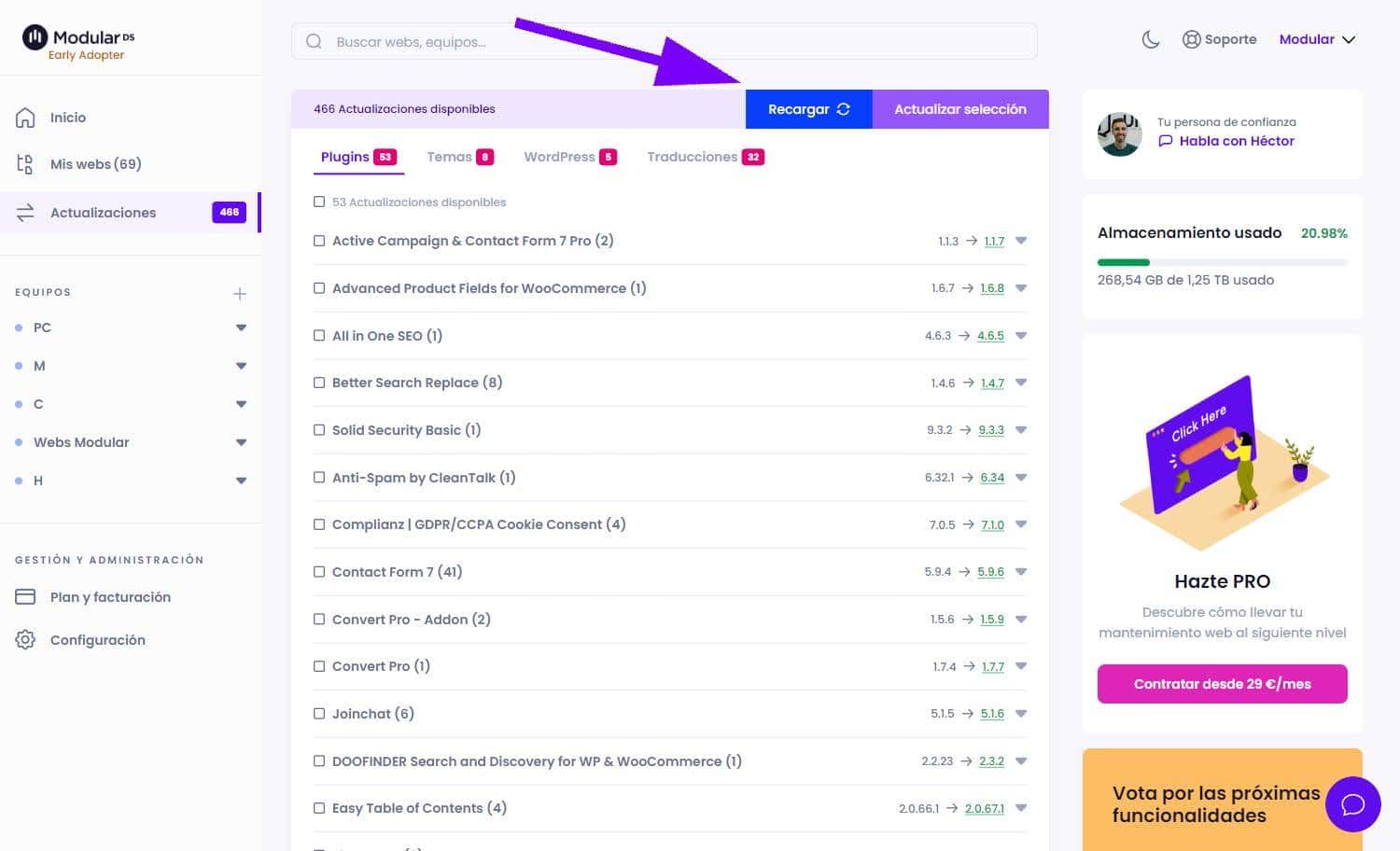Open Configuración in sidebar

98,640
